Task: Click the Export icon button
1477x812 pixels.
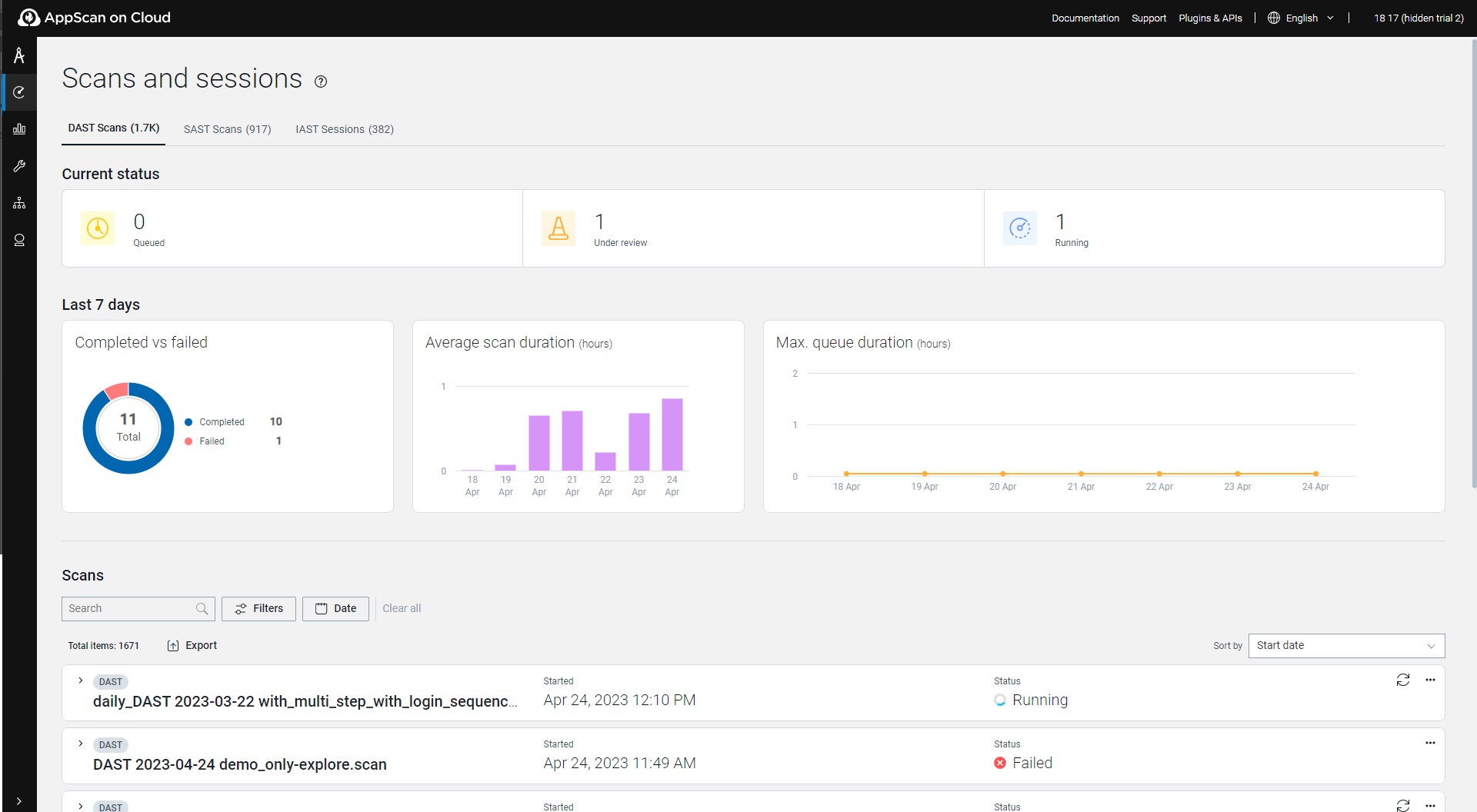Action: [173, 646]
